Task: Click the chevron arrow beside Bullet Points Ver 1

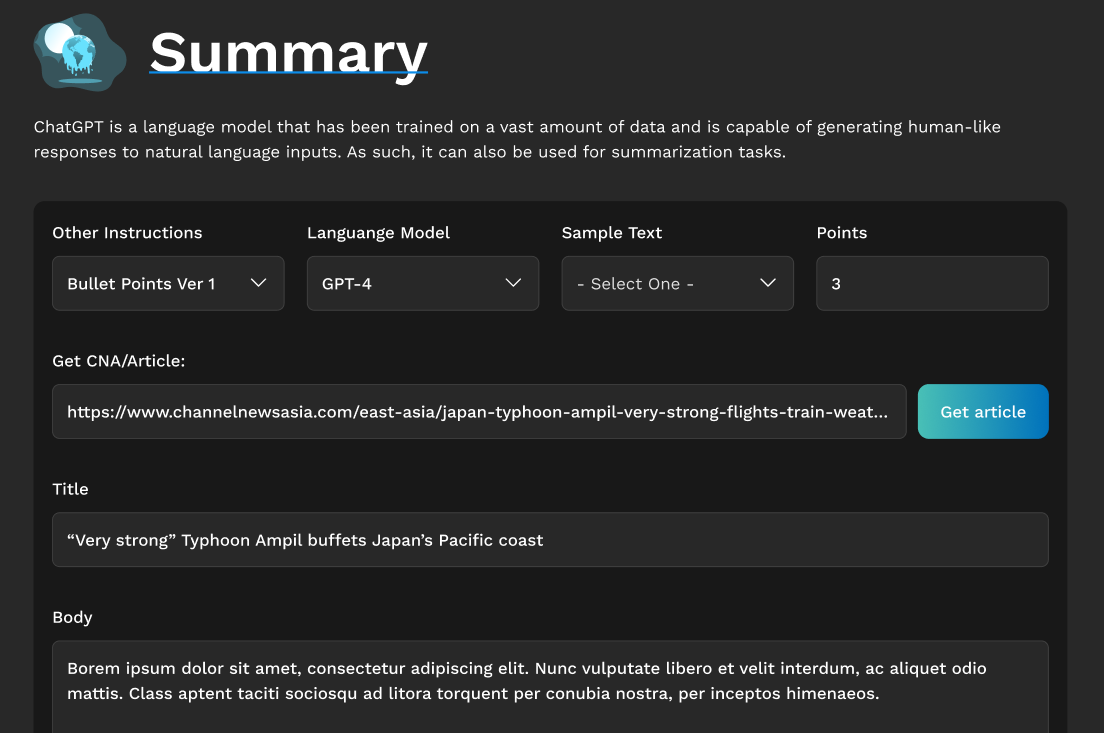Action: tap(258, 283)
